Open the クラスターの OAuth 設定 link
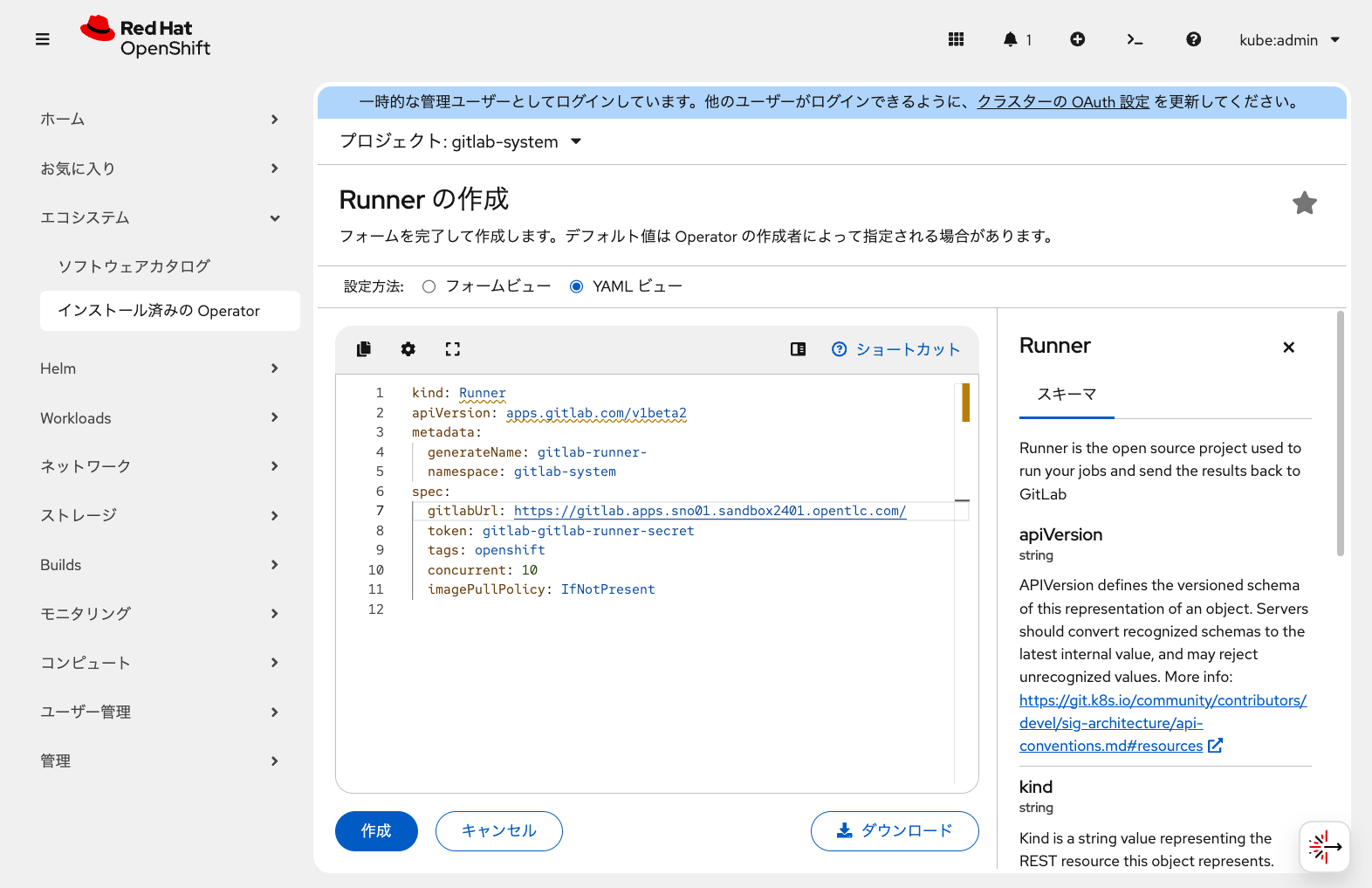 [x=1063, y=102]
